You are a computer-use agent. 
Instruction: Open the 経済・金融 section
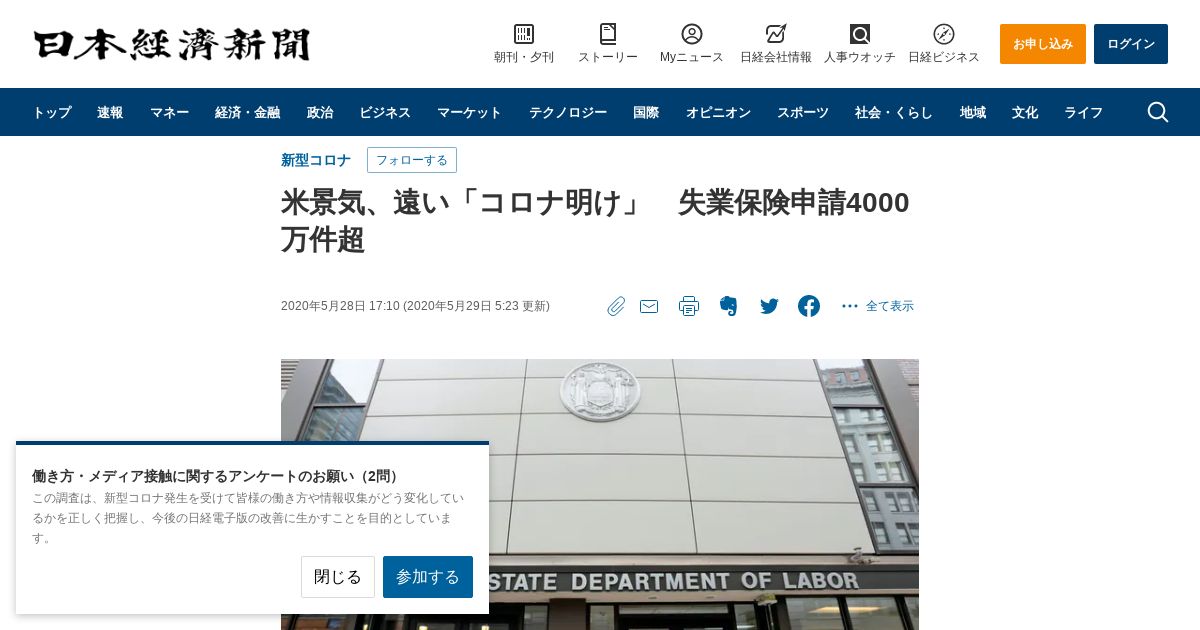[247, 113]
